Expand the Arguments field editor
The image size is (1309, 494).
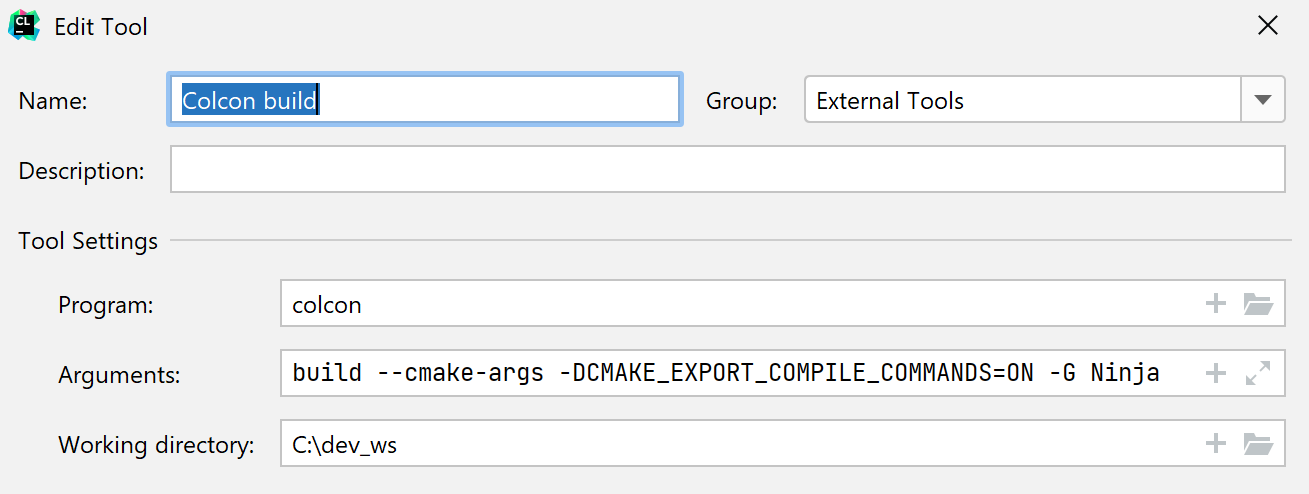pos(1257,374)
